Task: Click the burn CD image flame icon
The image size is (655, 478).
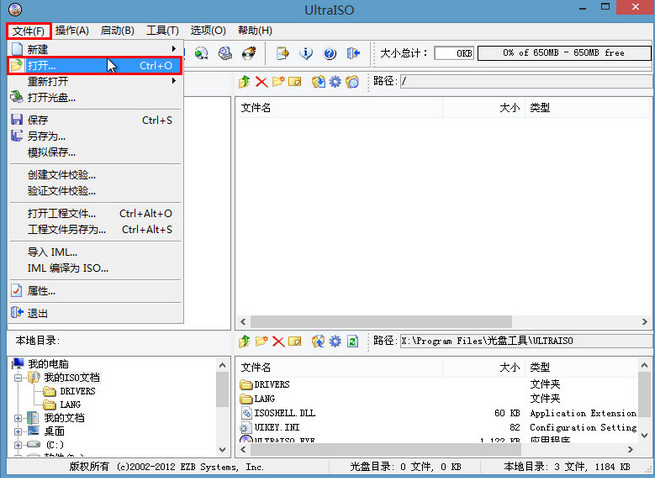Action: 249,53
